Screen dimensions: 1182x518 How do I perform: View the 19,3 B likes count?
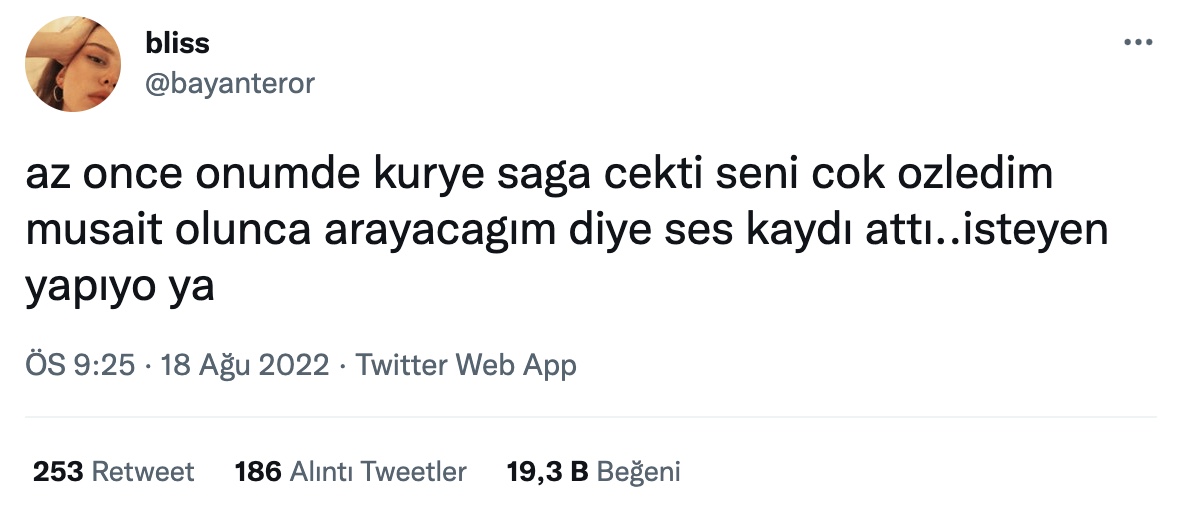point(547,472)
